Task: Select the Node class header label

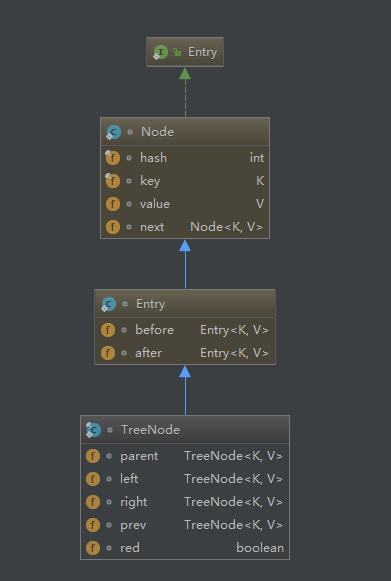Action: point(157,132)
